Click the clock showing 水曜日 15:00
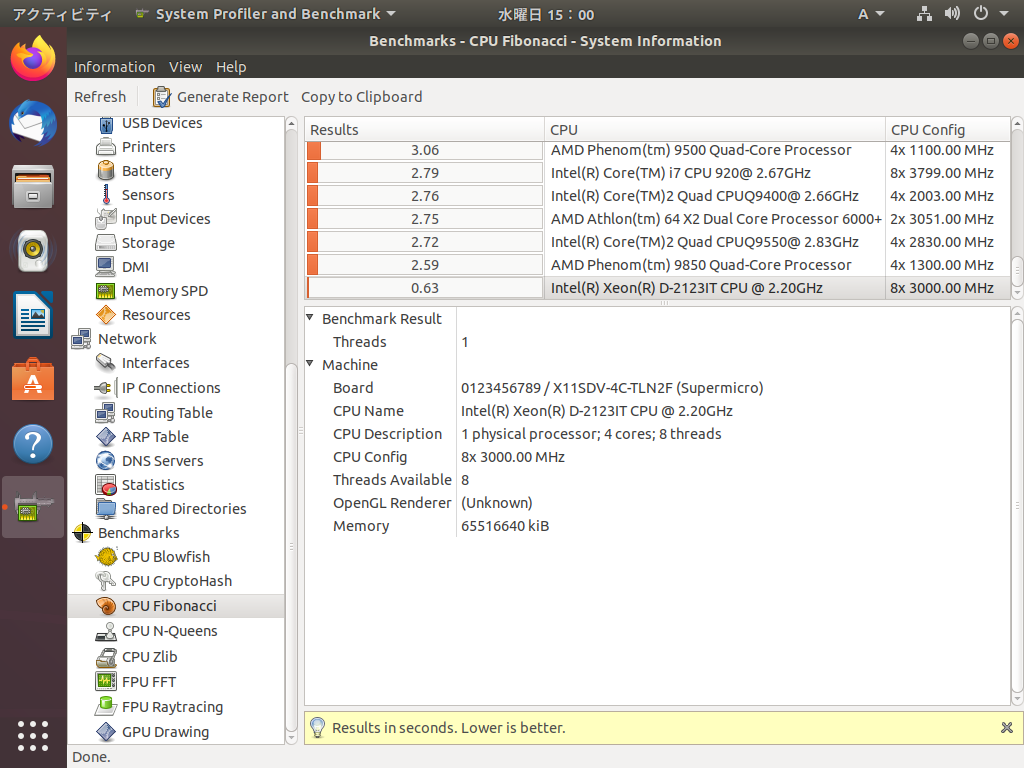This screenshot has width=1024, height=768. point(546,14)
